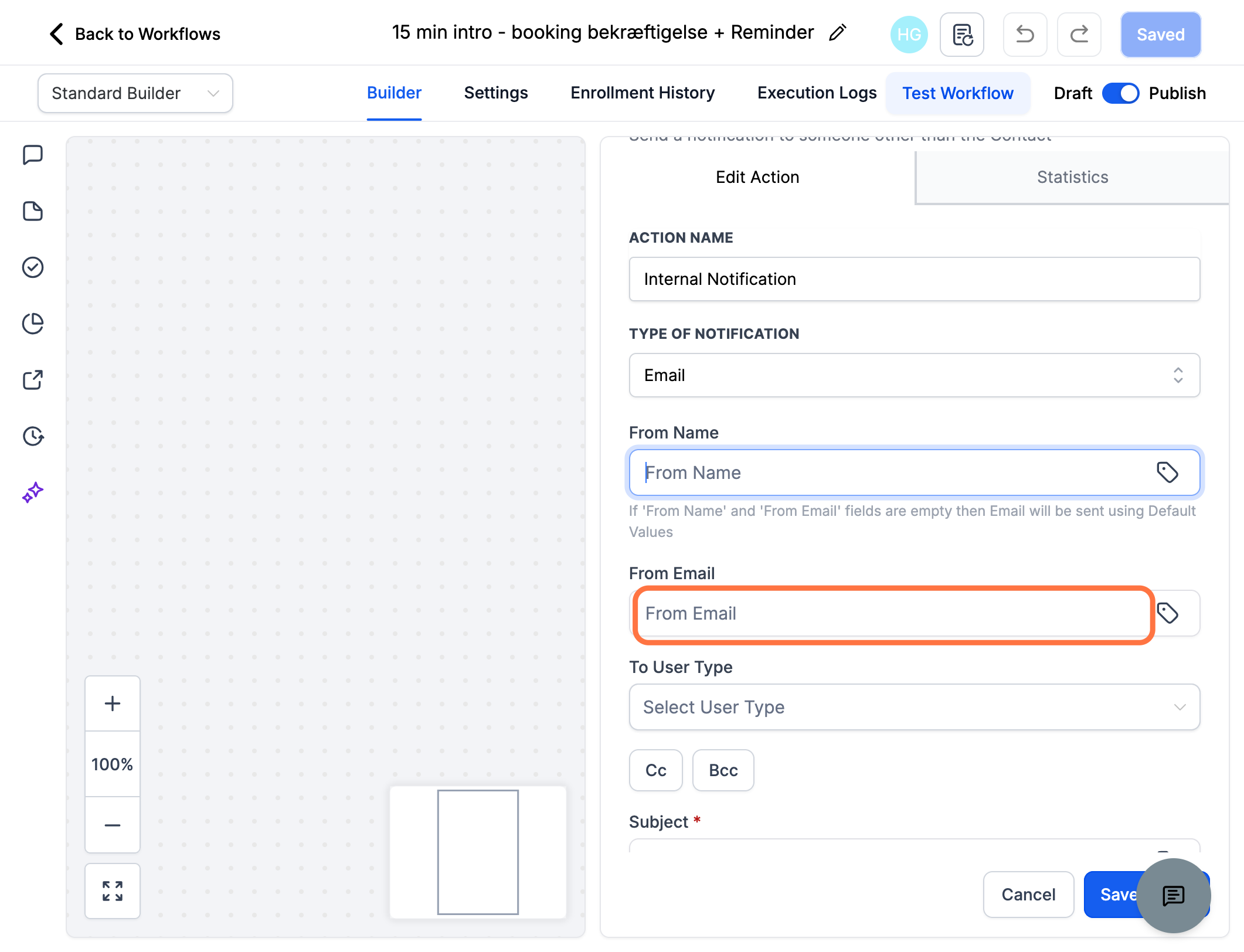Redo the last change

(1079, 35)
